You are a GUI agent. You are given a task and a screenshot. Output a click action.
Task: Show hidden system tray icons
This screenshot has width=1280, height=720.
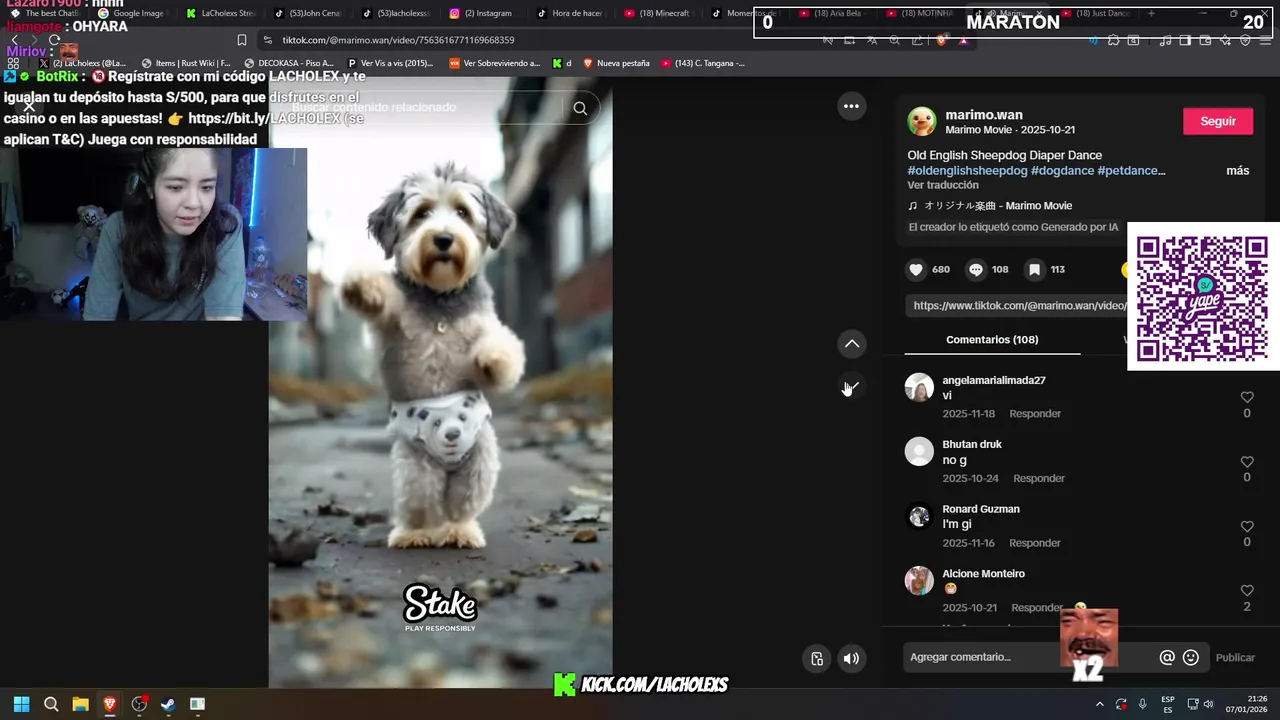pos(1099,704)
